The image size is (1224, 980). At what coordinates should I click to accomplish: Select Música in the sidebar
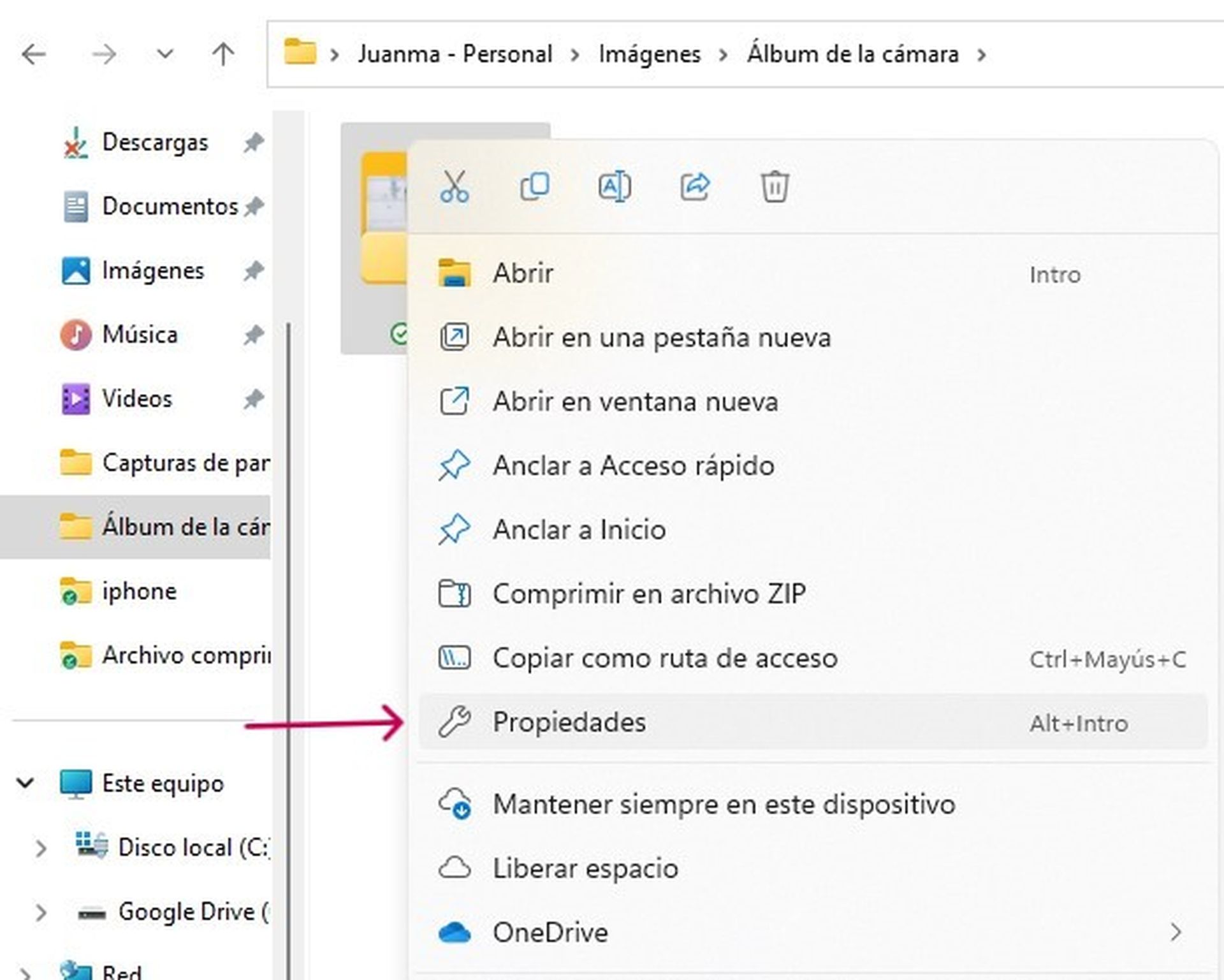(139, 334)
